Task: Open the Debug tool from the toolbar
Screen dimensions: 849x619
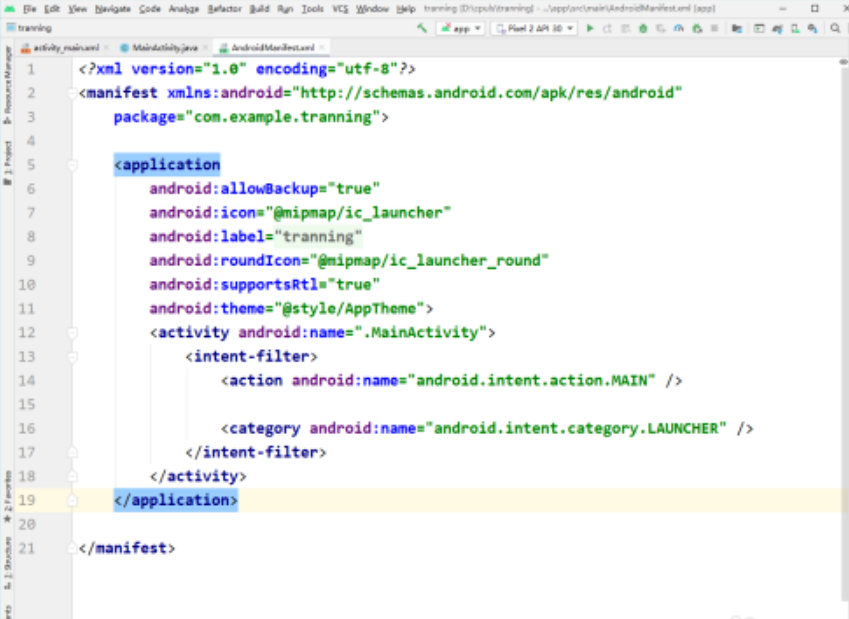Action: coord(644,28)
